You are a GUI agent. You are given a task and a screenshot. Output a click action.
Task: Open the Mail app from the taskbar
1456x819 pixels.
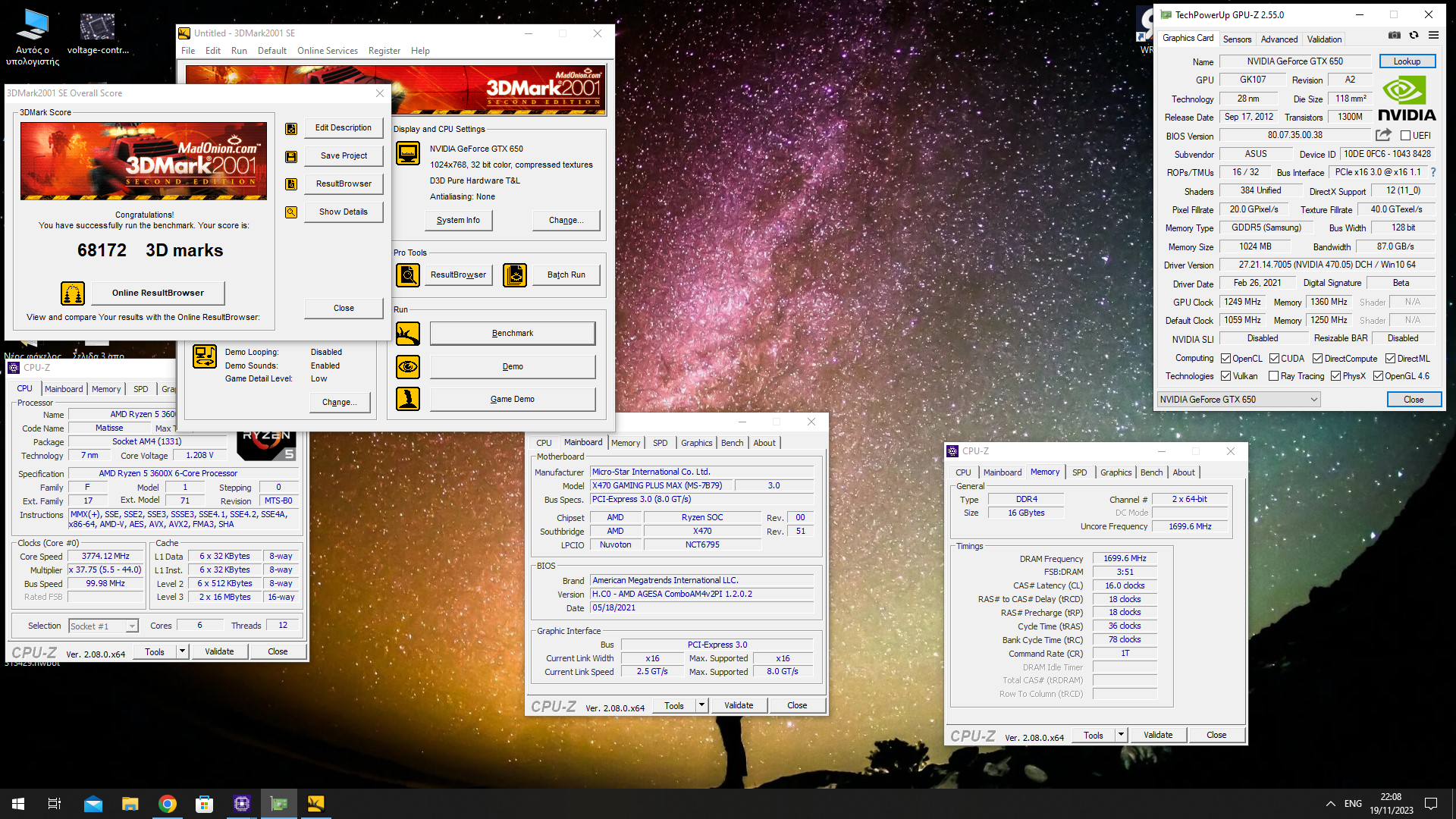[93, 804]
